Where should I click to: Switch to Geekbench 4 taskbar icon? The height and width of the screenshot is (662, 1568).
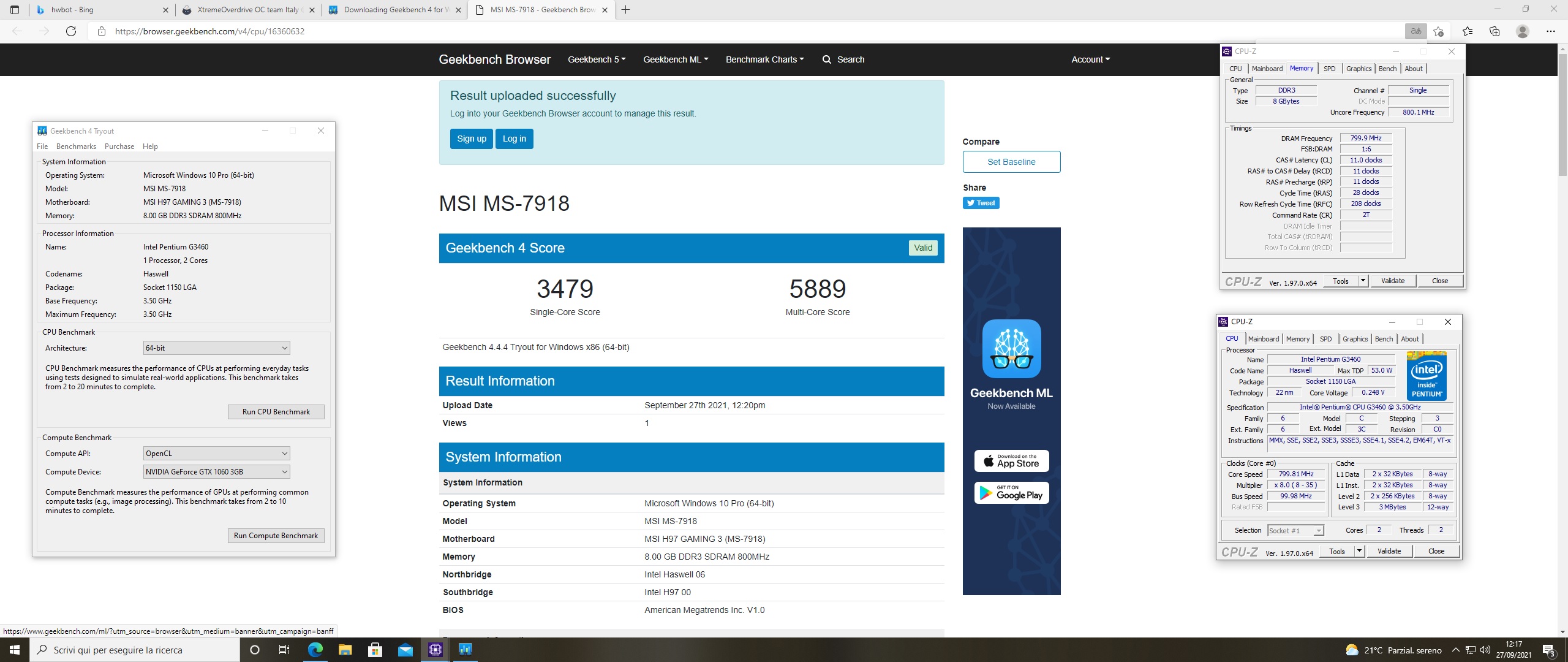[465, 650]
